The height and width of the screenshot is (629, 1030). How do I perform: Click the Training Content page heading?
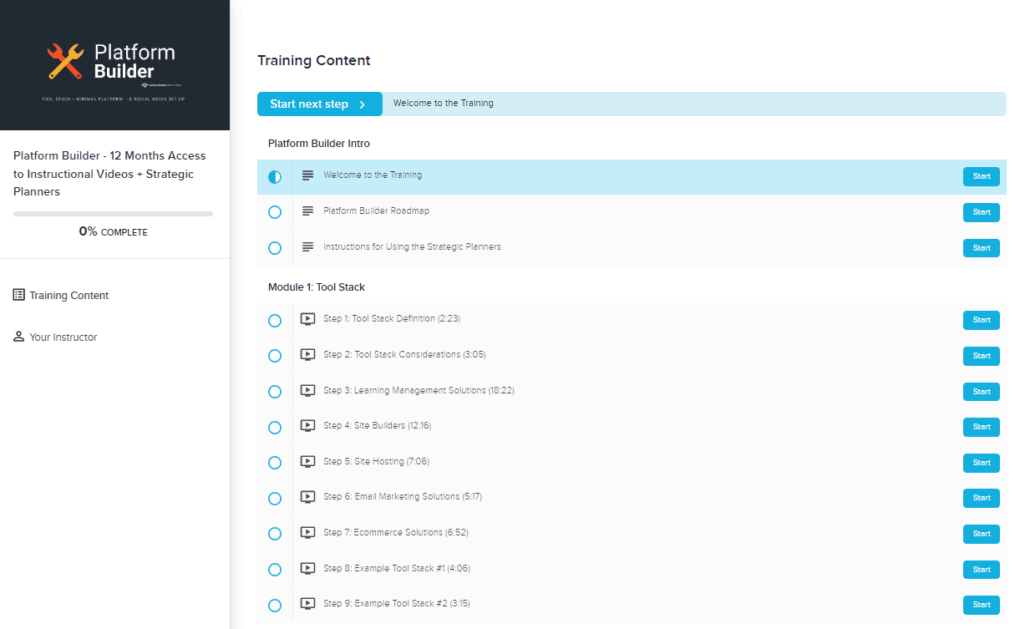point(314,60)
